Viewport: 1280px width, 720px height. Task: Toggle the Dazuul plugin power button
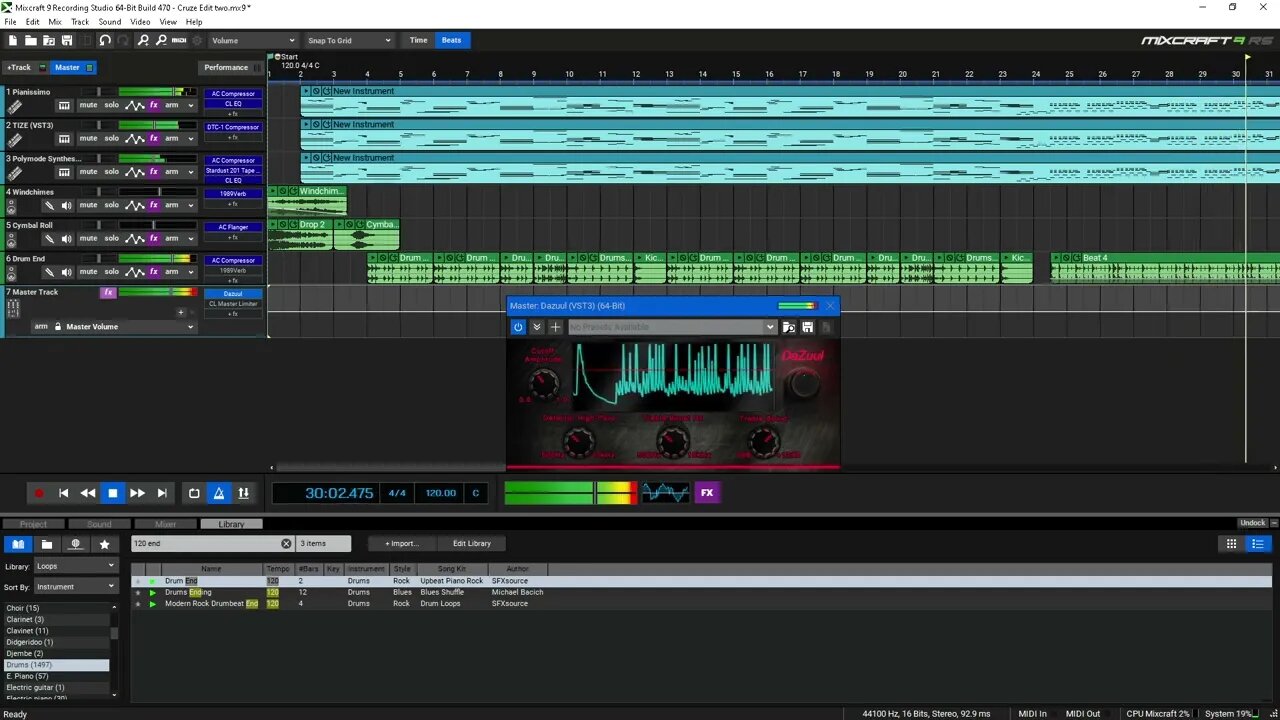(518, 327)
